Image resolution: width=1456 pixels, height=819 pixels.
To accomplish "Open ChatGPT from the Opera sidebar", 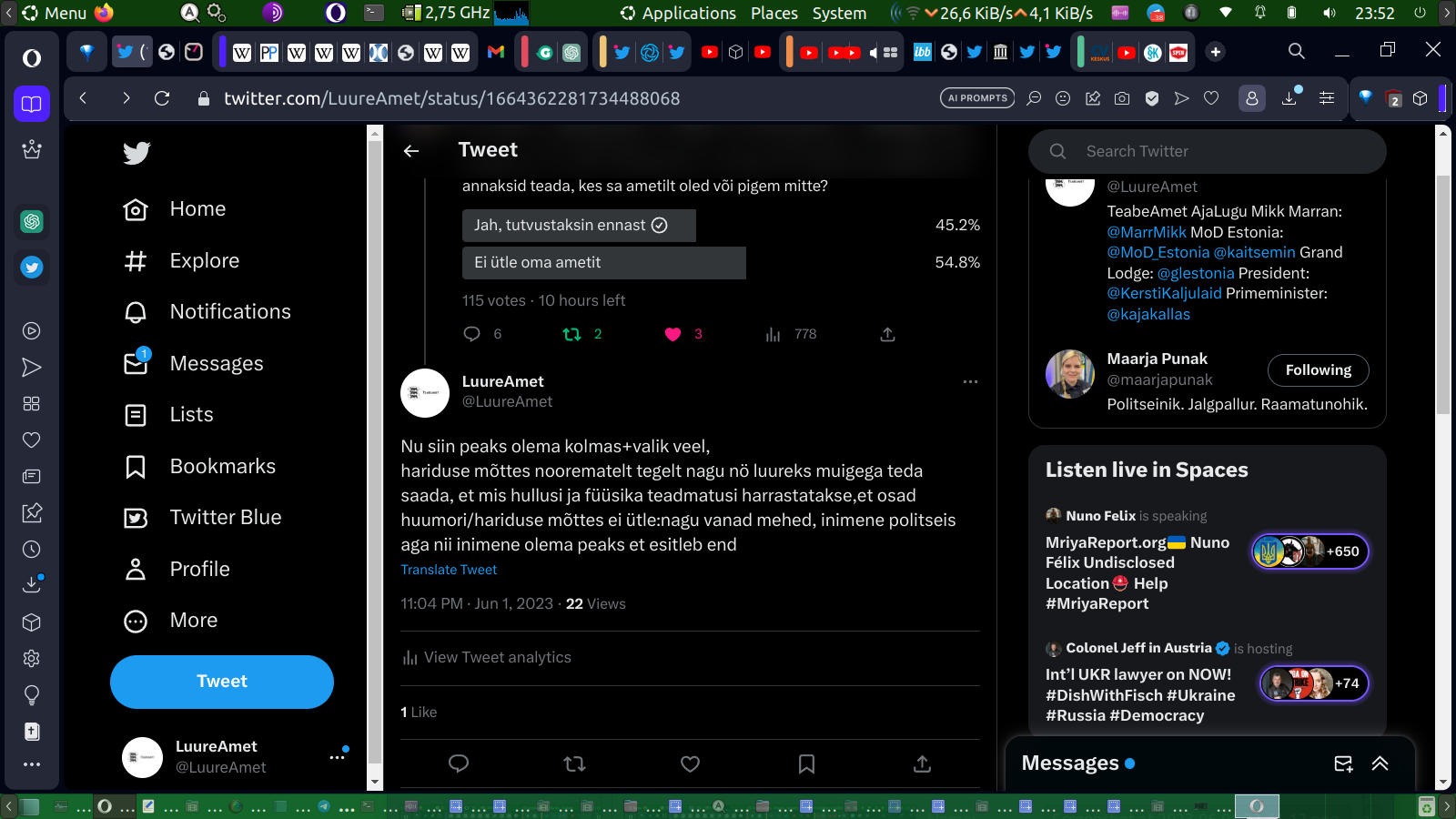I will tap(32, 221).
